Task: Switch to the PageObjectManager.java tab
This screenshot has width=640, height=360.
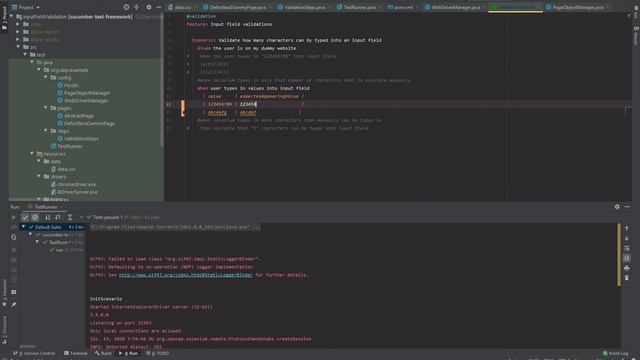Action: coord(577,7)
